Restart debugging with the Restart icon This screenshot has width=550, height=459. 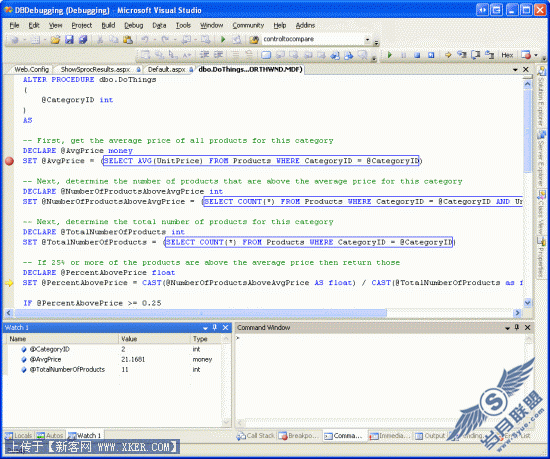tap(431, 55)
